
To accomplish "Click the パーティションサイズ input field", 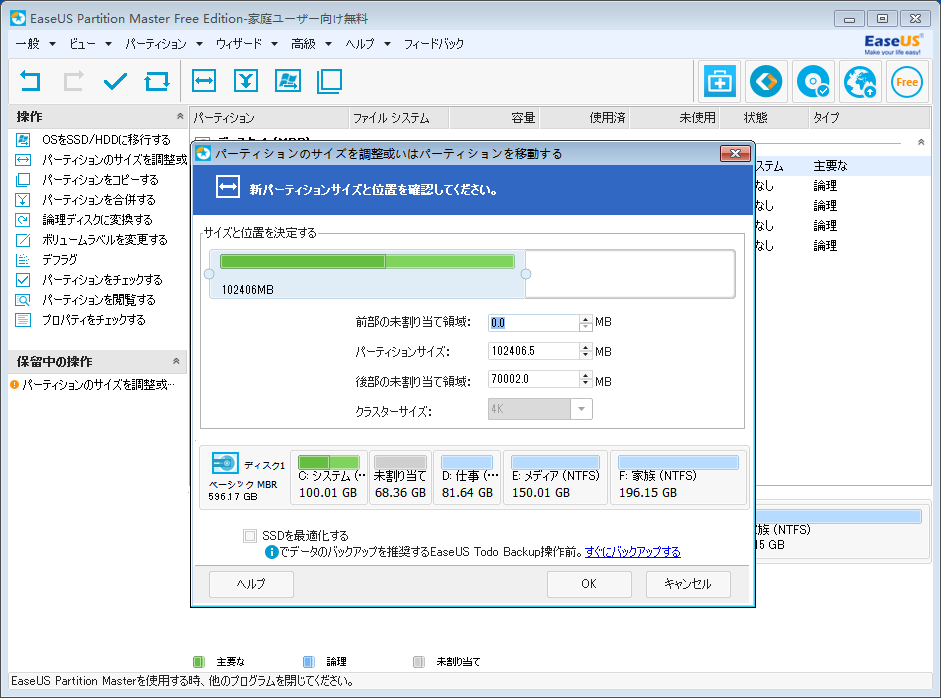I will 534,351.
